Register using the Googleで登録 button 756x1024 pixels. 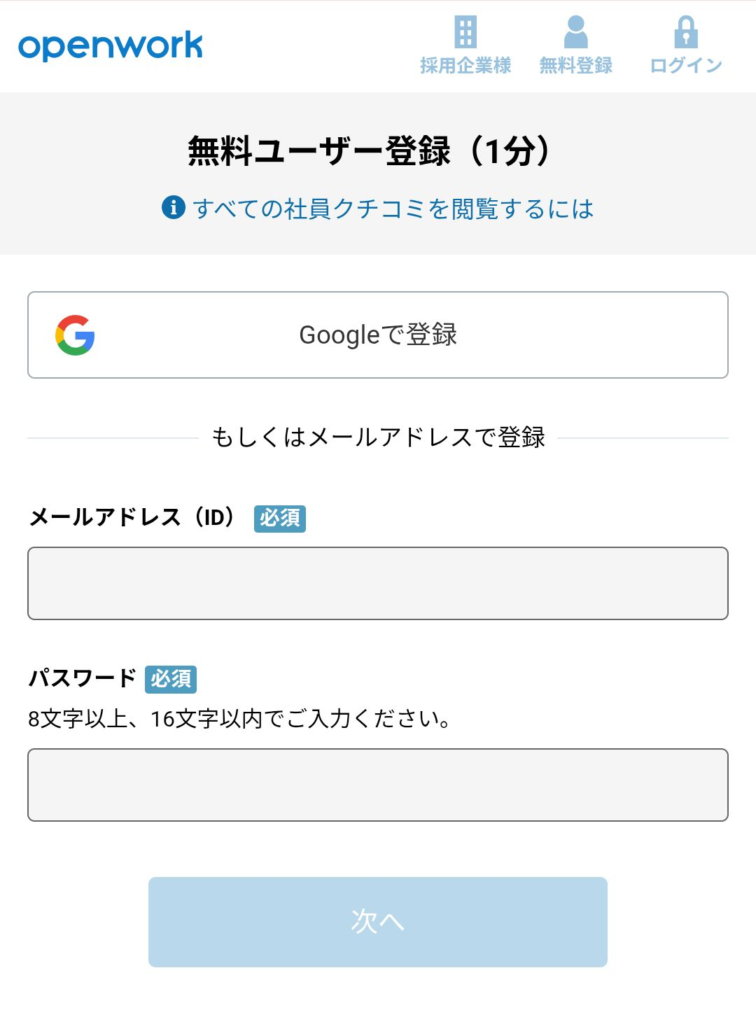[x=378, y=335]
